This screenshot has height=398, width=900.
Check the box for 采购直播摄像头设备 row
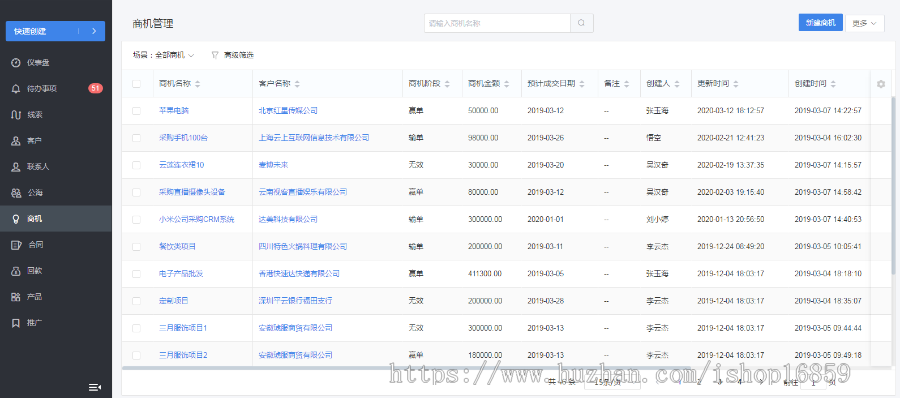136,192
